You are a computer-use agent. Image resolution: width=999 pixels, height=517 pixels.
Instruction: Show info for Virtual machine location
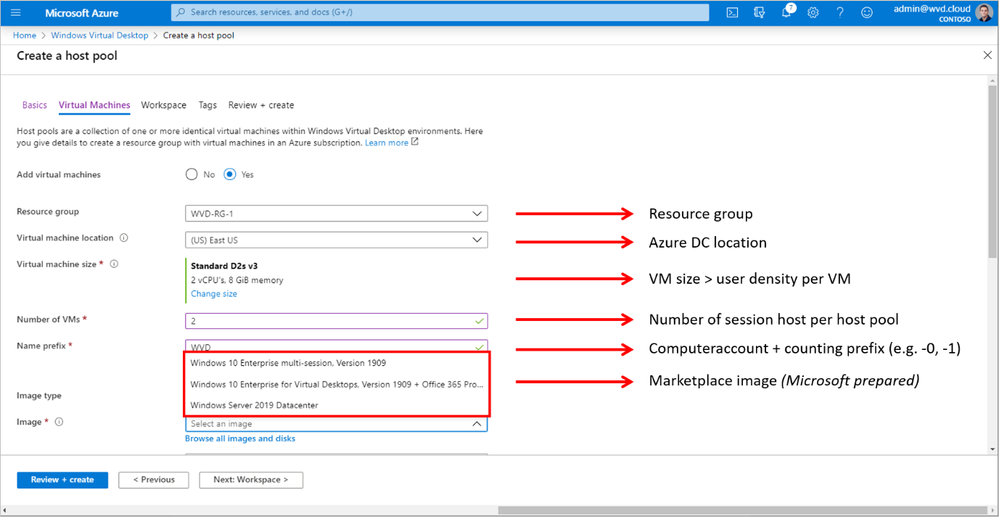(124, 238)
